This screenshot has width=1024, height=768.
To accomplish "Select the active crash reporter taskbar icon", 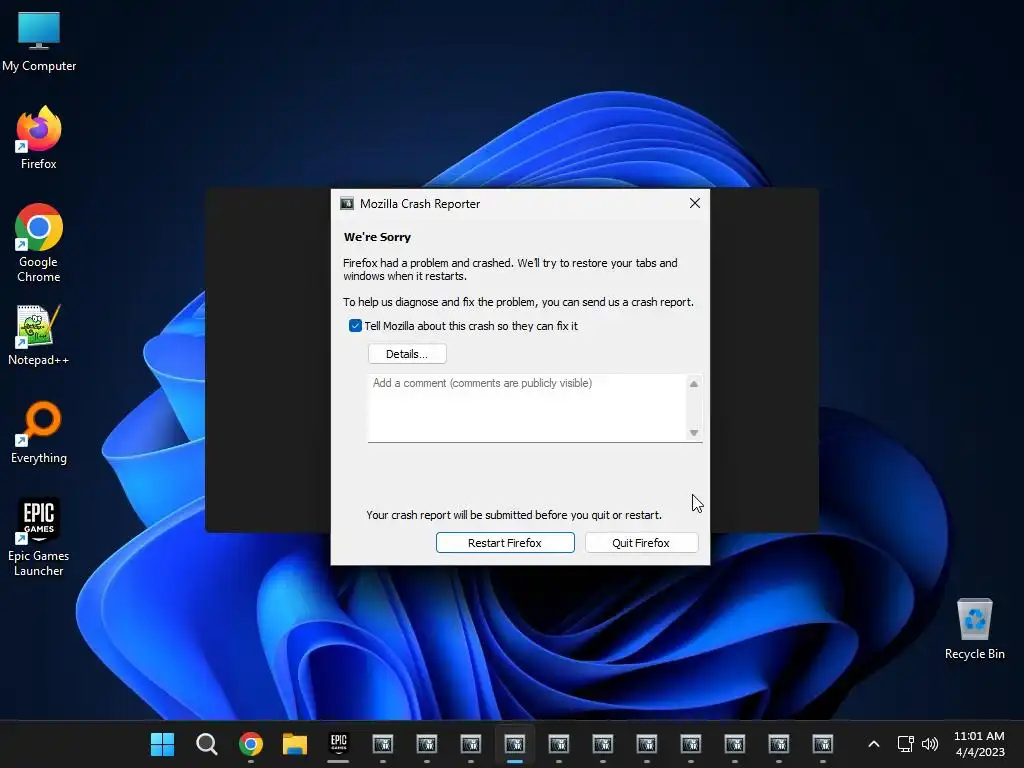I will 515,744.
